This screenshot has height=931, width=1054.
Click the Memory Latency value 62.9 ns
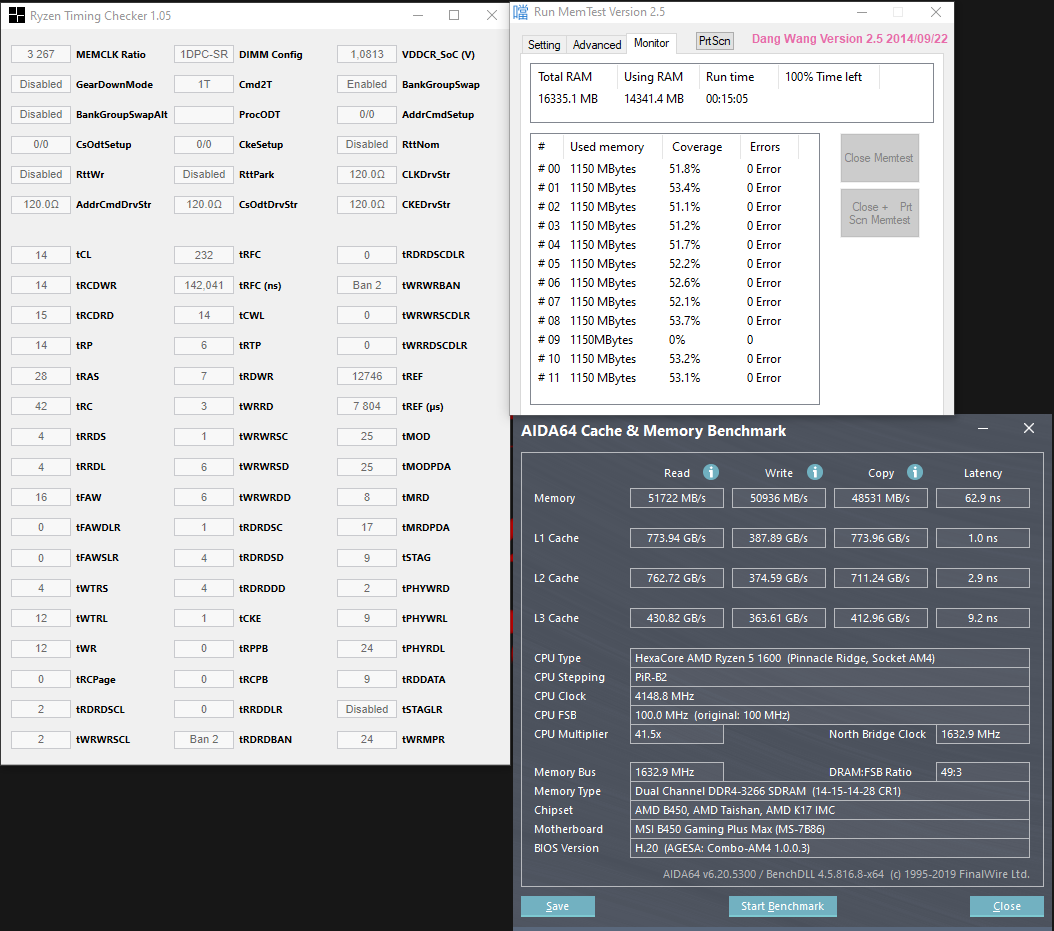point(983,498)
